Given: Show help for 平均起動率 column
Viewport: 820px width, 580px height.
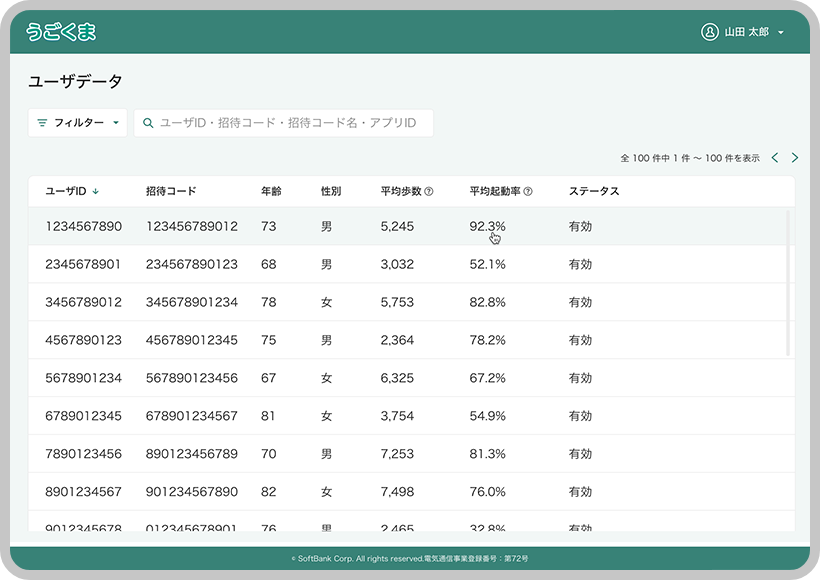Looking at the screenshot, I should click(528, 191).
